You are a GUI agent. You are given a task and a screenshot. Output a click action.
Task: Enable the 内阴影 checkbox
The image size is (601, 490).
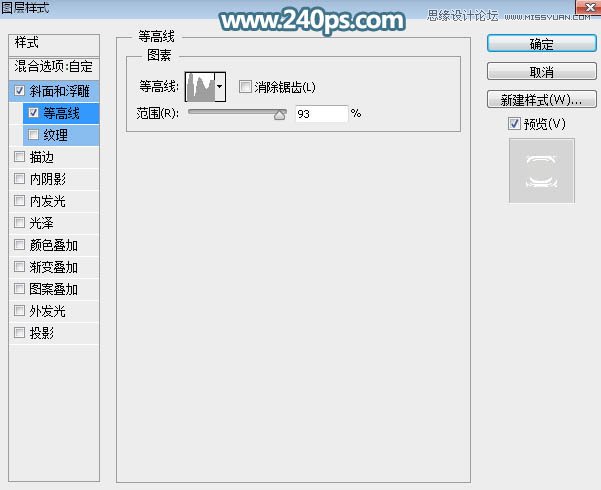[x=19, y=179]
